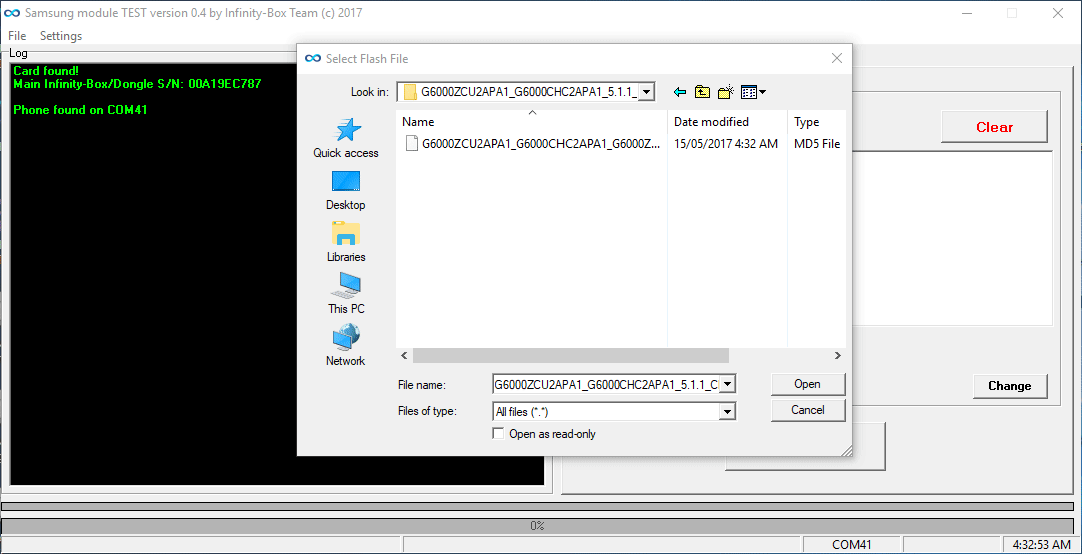Image resolution: width=1082 pixels, height=554 pixels.
Task: Expand the File name dropdown arrow
Action: pos(727,384)
